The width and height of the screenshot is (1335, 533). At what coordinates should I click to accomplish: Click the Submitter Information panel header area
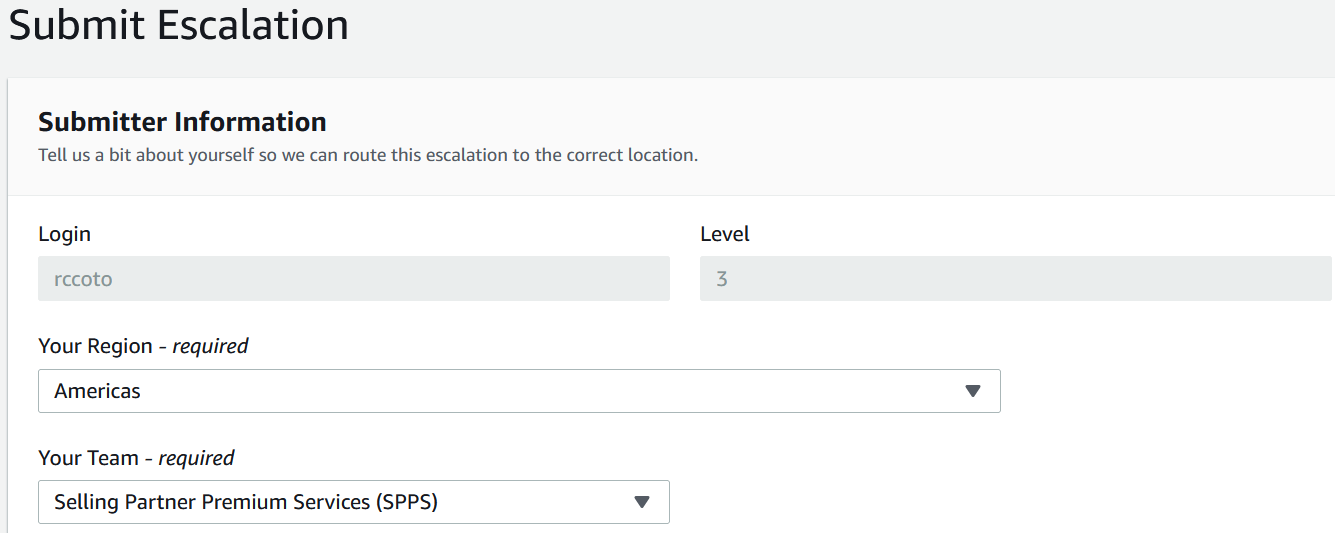(900, 136)
